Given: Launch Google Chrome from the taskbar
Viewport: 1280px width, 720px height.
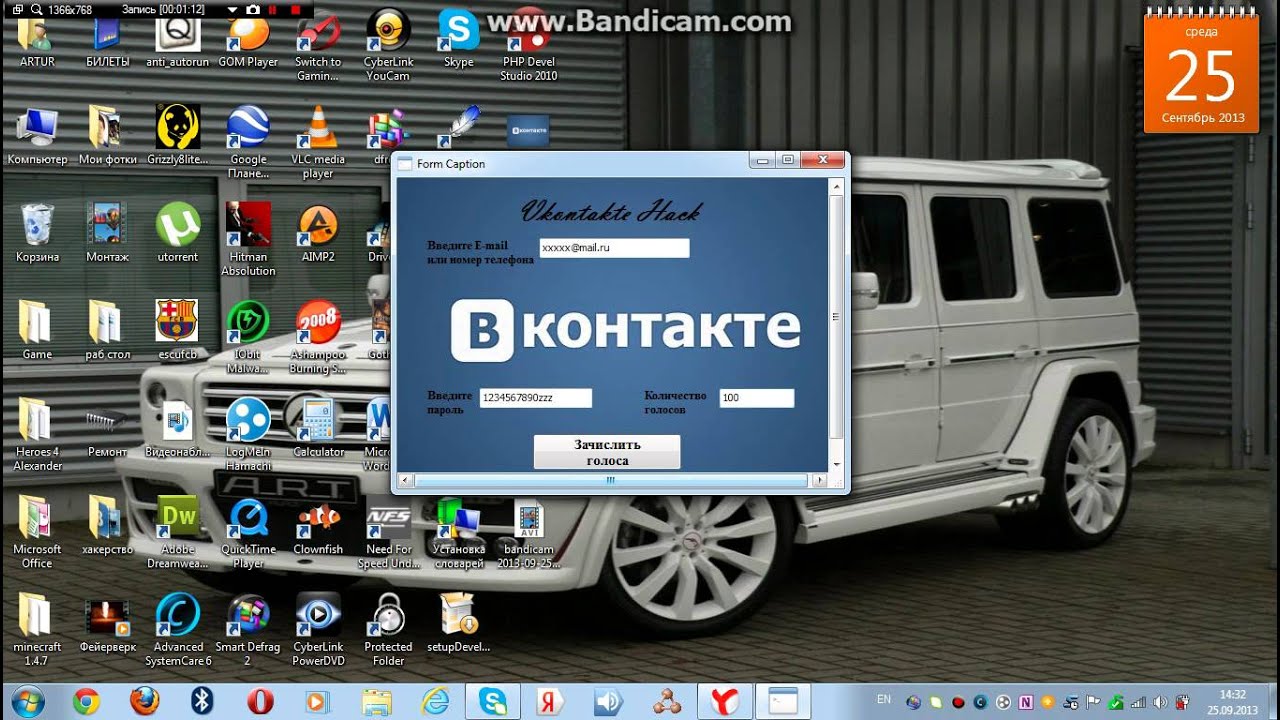Looking at the screenshot, I should coord(86,701).
